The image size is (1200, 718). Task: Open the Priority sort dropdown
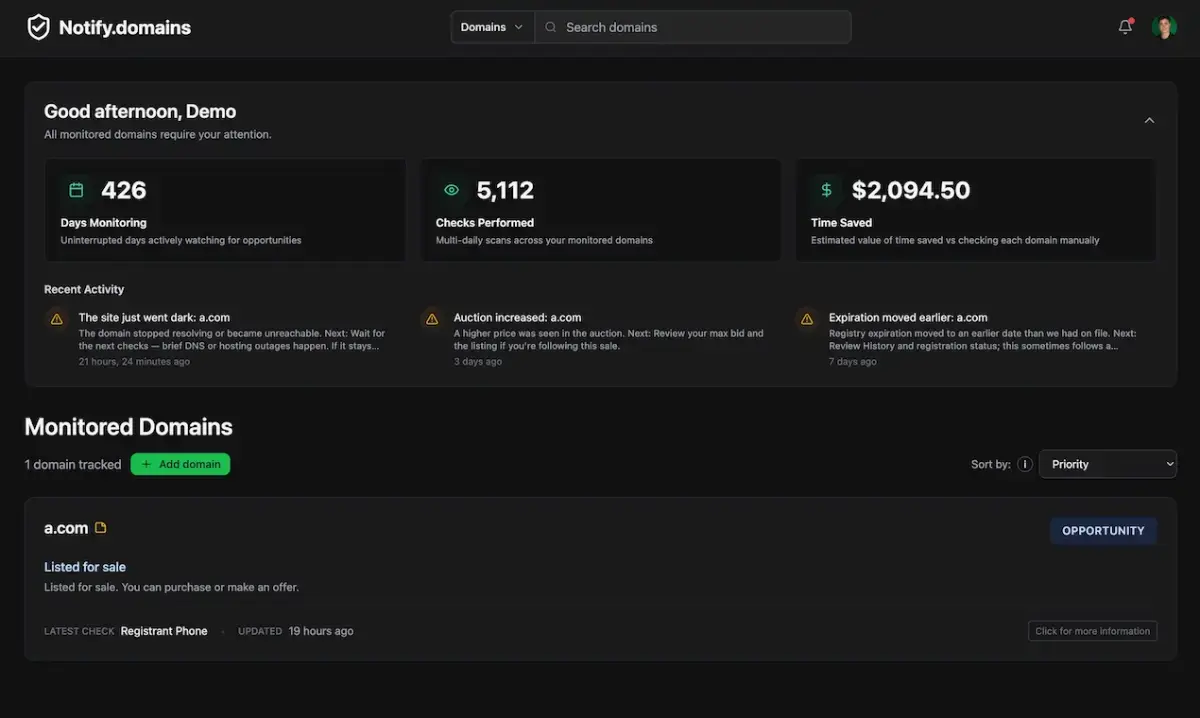tap(1108, 464)
